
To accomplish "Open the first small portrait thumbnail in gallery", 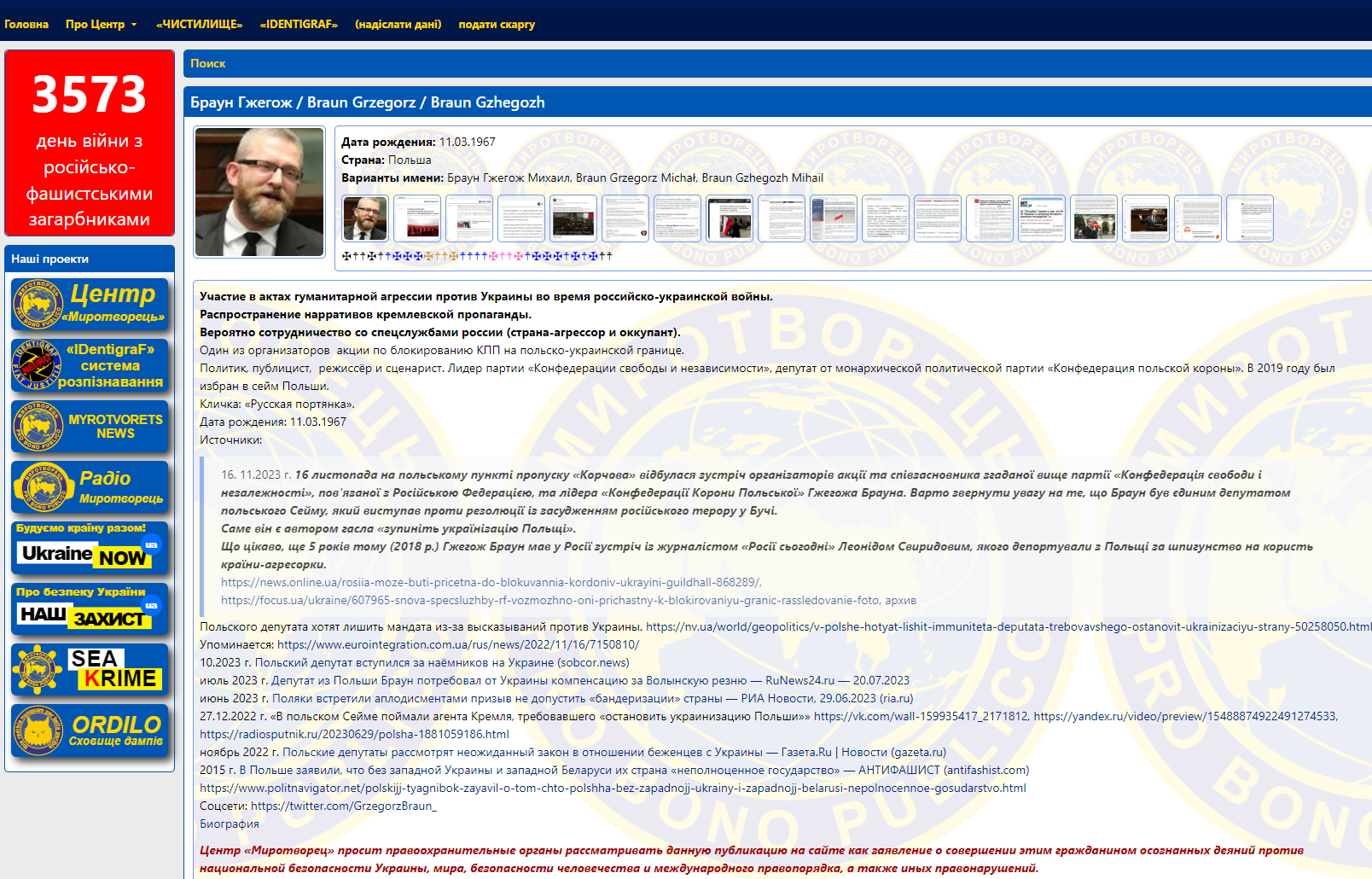I will pos(365,218).
